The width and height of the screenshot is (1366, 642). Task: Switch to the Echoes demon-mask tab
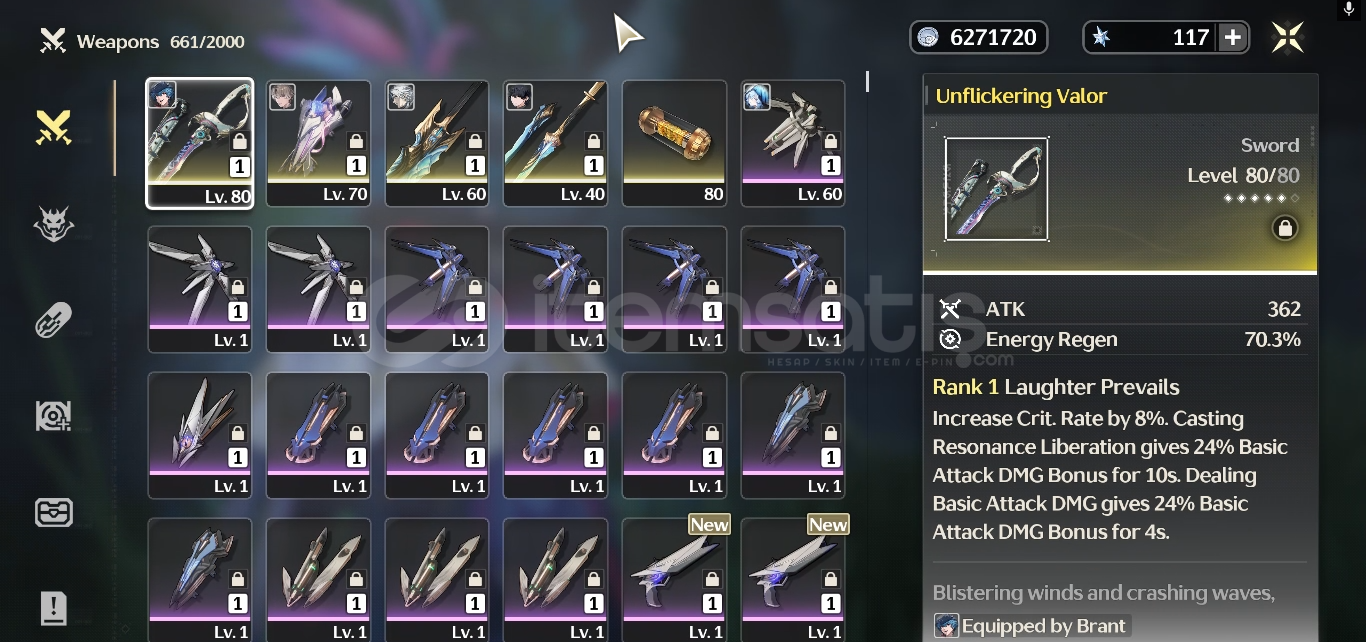(53, 225)
